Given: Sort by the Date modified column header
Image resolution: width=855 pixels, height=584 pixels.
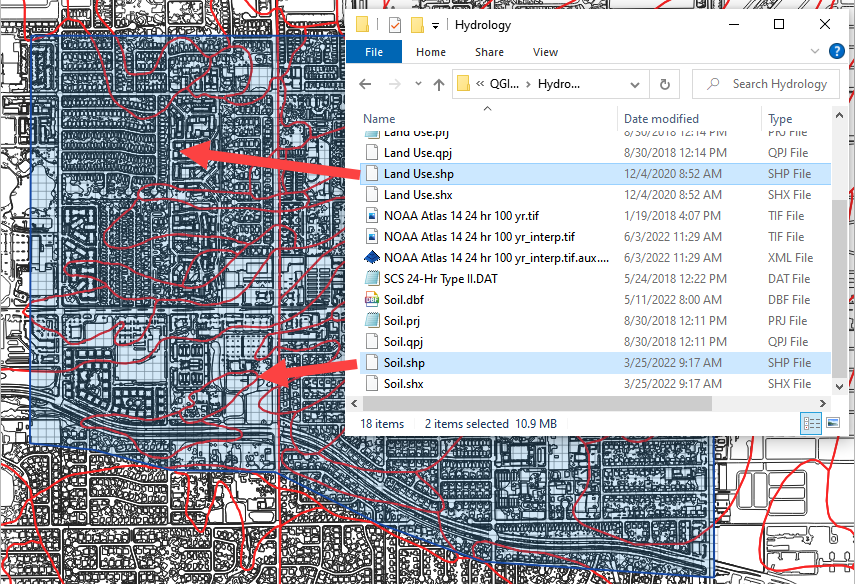Looking at the screenshot, I should 661,119.
